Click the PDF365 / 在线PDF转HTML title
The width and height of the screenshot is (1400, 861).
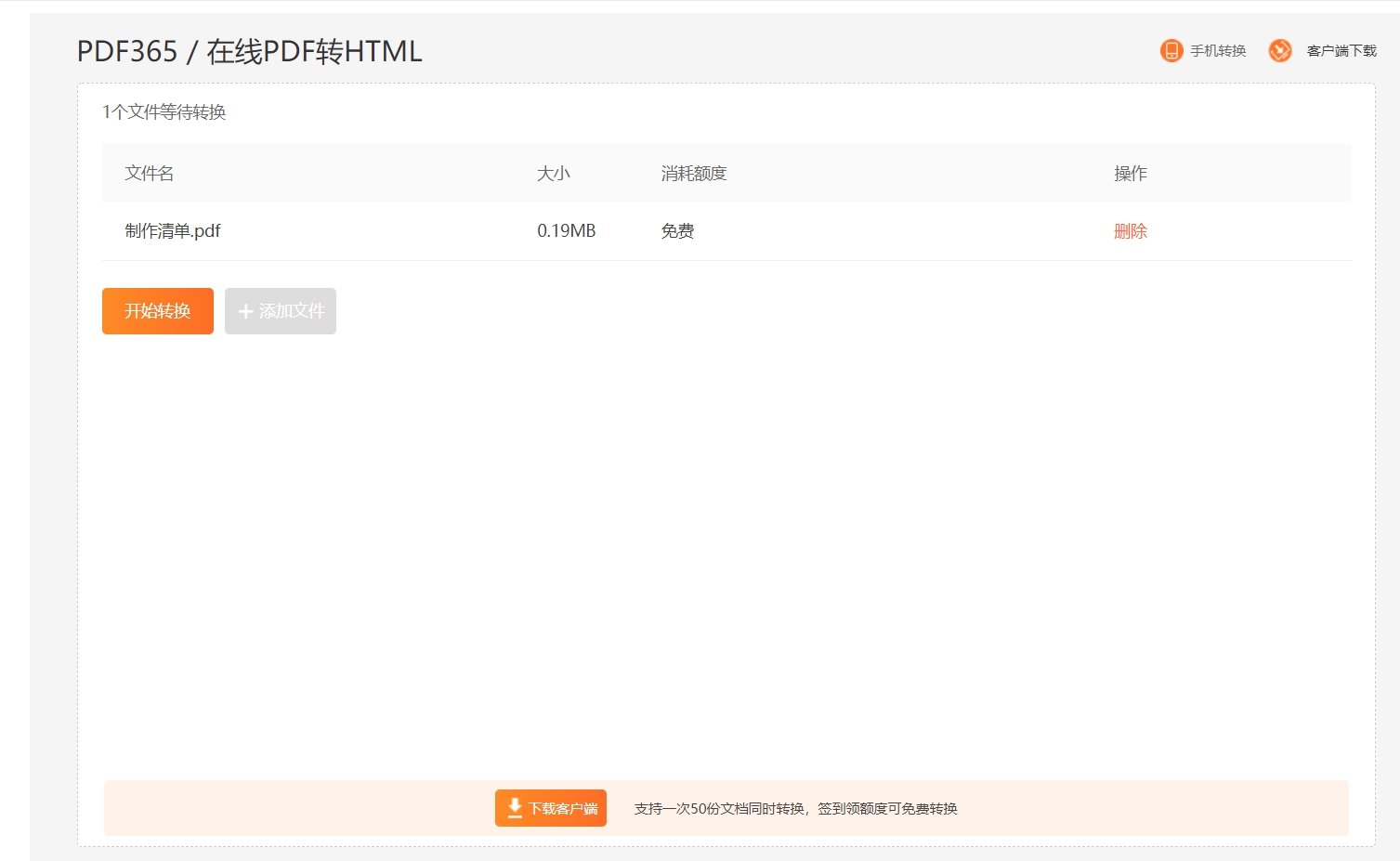250,51
